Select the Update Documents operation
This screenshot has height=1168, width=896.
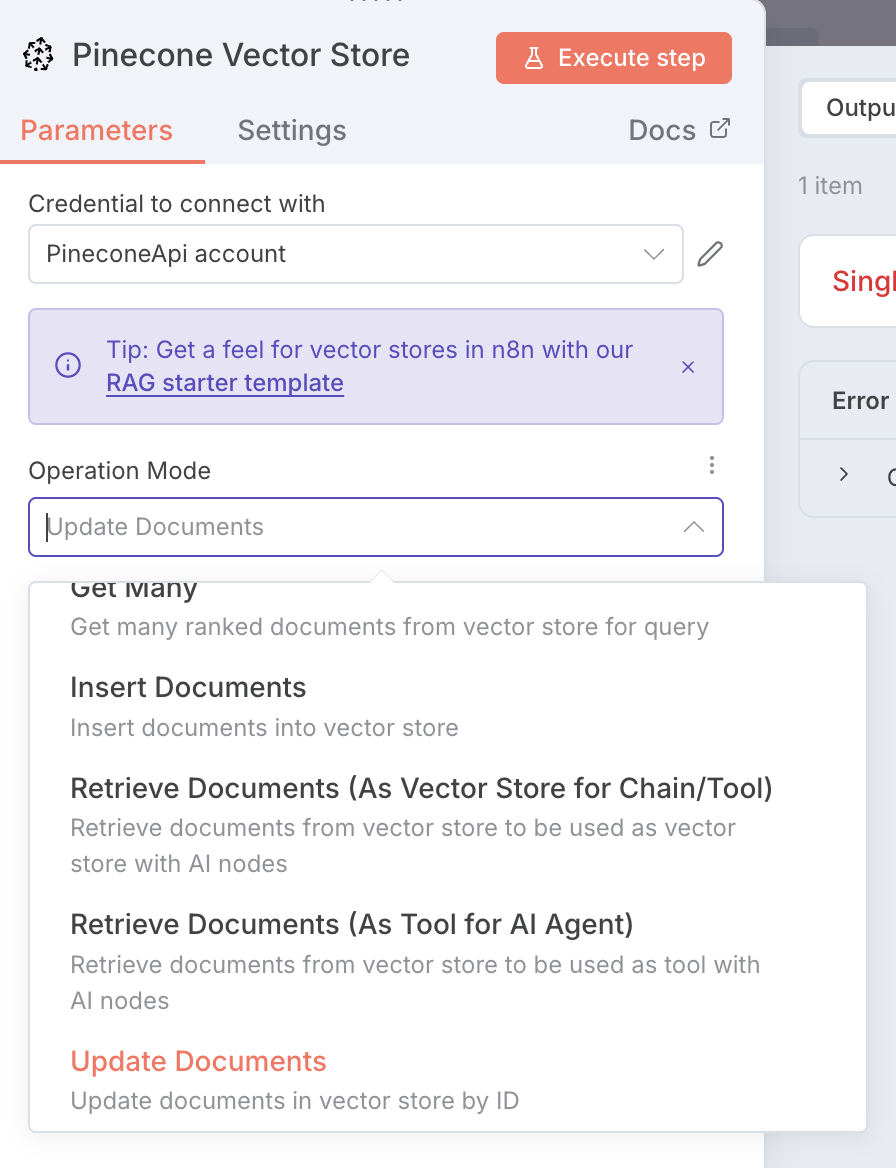pyautogui.click(x=447, y=1079)
